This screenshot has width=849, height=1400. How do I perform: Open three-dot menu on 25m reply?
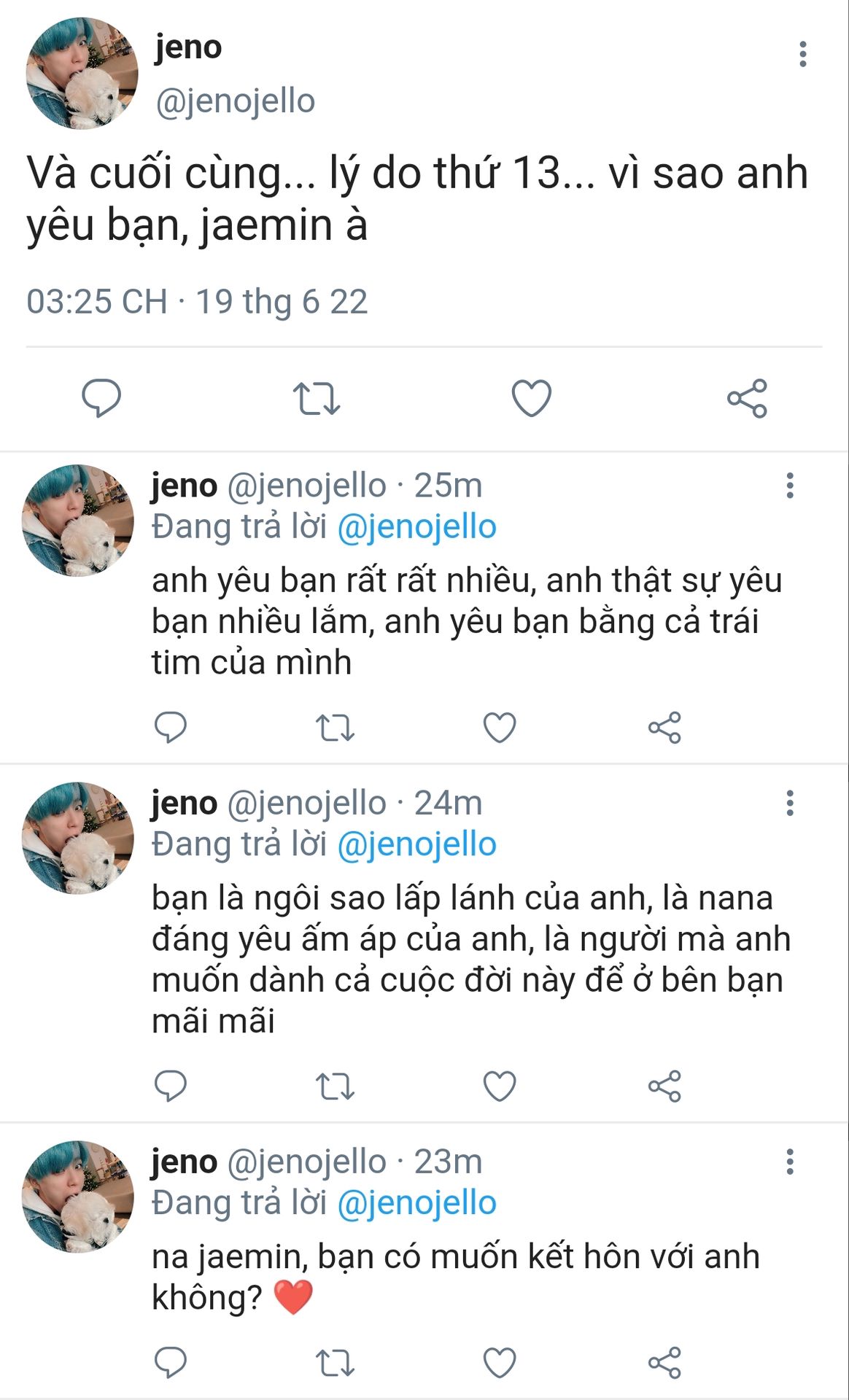tap(789, 486)
